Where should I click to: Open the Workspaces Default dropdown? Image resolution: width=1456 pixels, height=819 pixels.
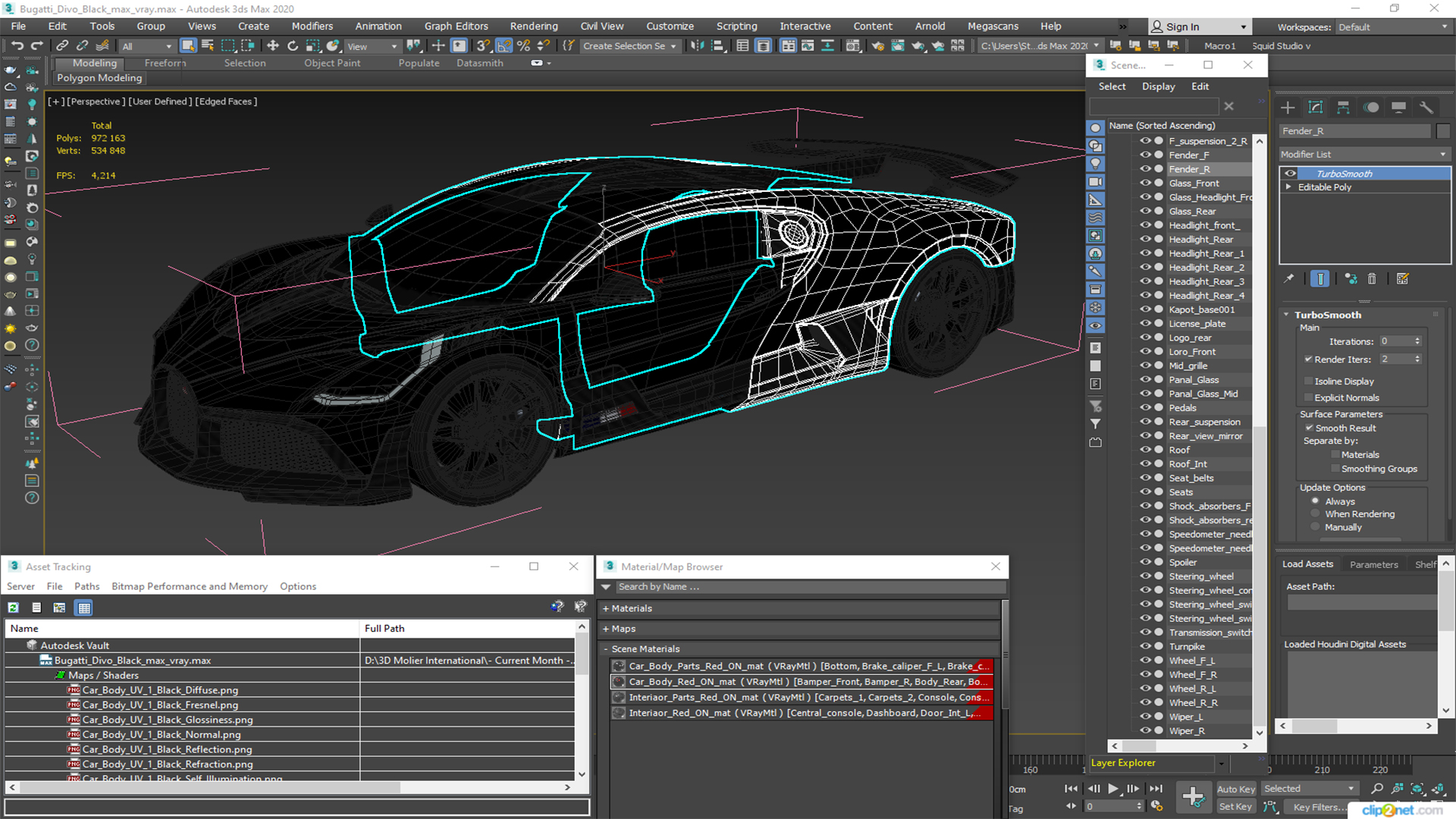[1392, 27]
